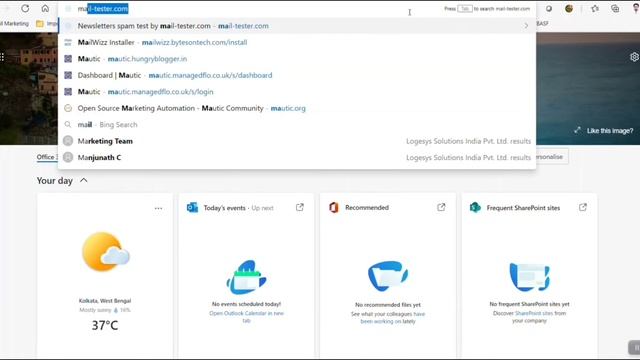Screen dimensions: 640x360
Task: Click the browser refresh icon
Action: click(x=25, y=9)
